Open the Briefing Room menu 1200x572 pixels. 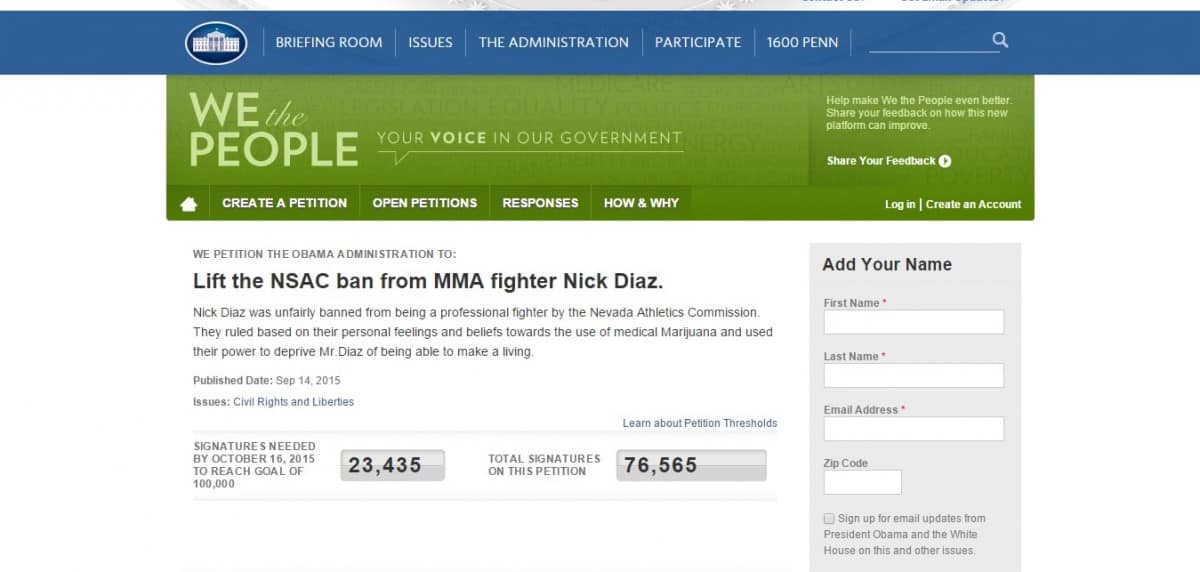329,42
